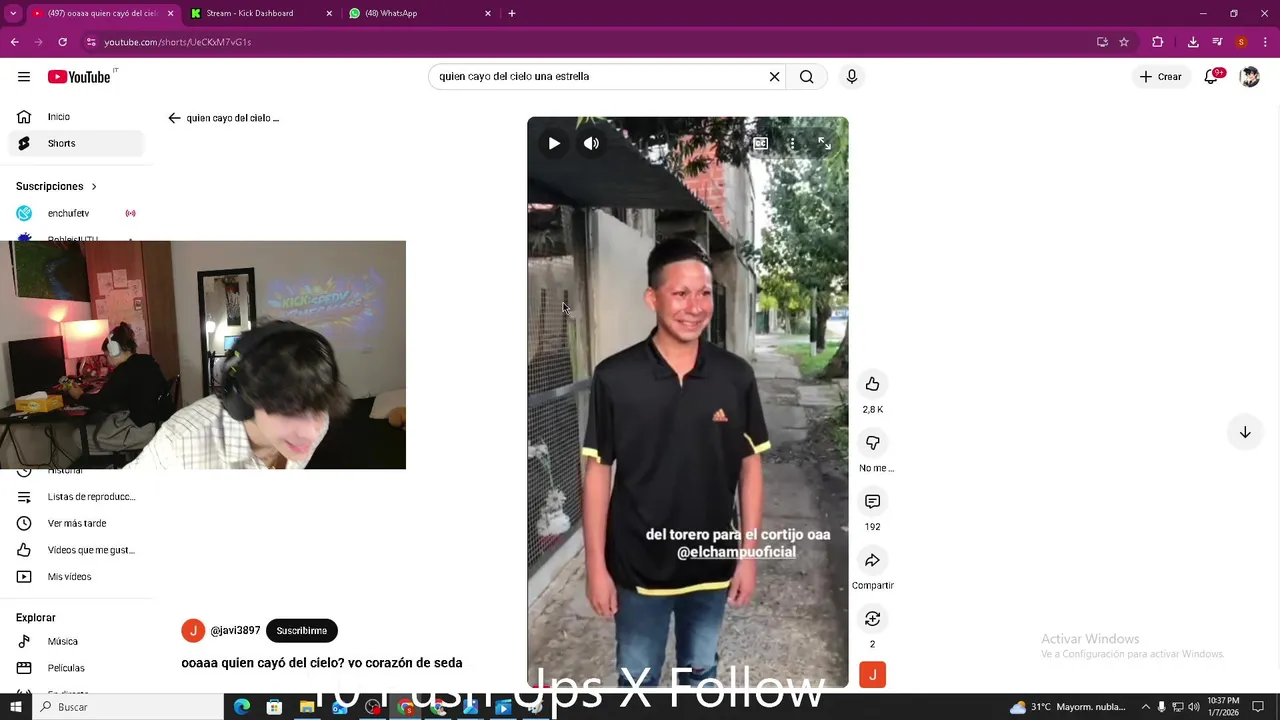The height and width of the screenshot is (720, 1280).
Task: Open the taskbar volume control
Action: pyautogui.click(x=1193, y=707)
